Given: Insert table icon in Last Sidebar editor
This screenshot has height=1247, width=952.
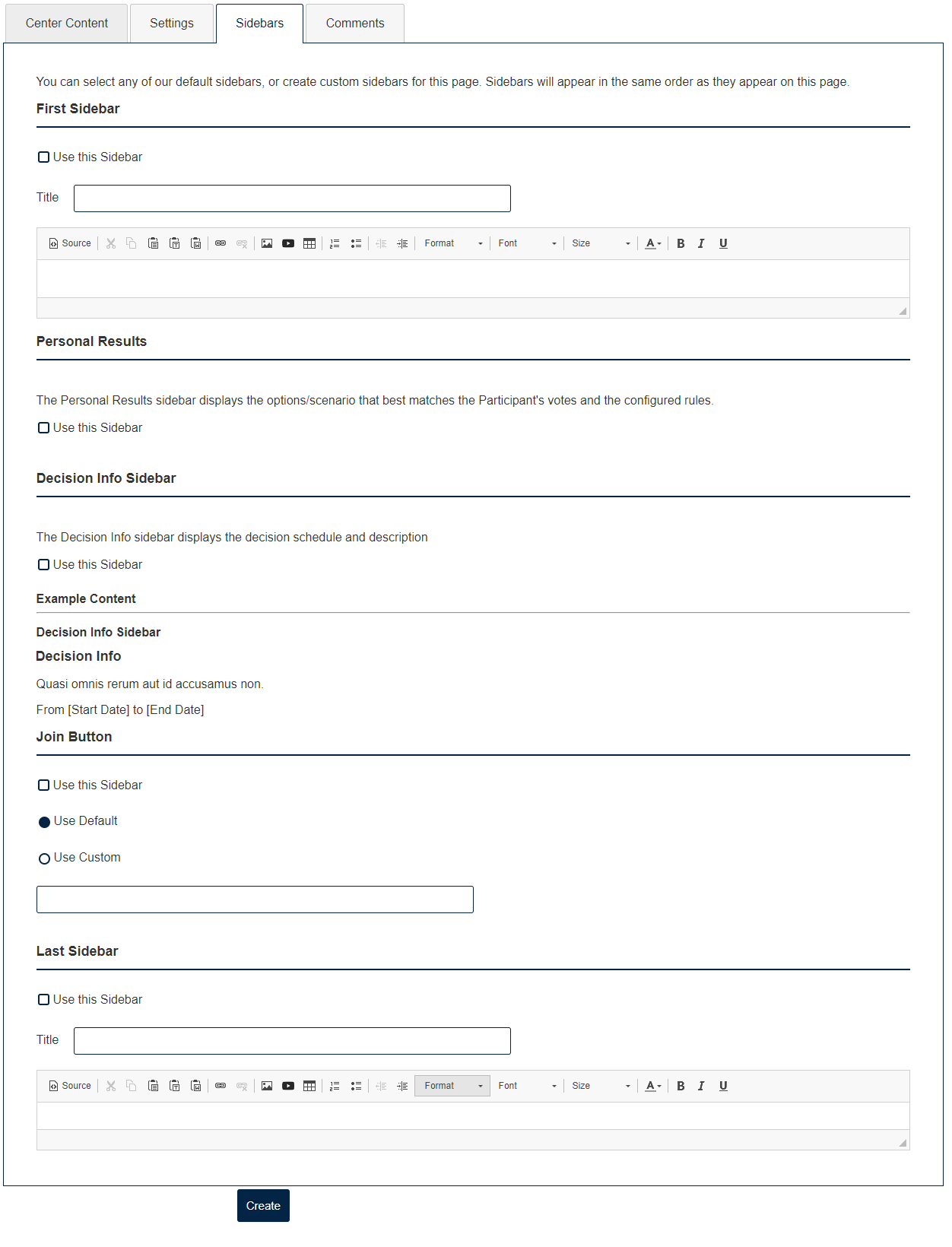Looking at the screenshot, I should click(309, 1086).
